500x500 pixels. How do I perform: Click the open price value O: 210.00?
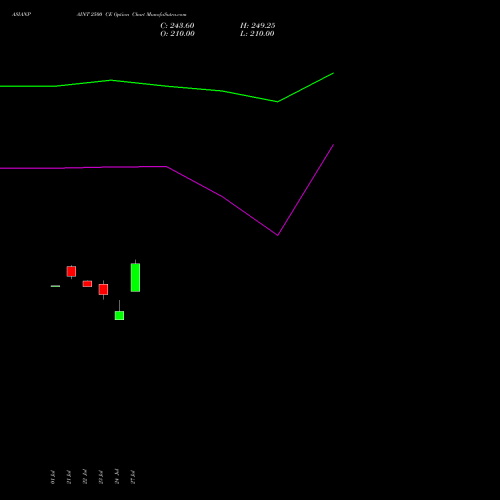click(177, 34)
